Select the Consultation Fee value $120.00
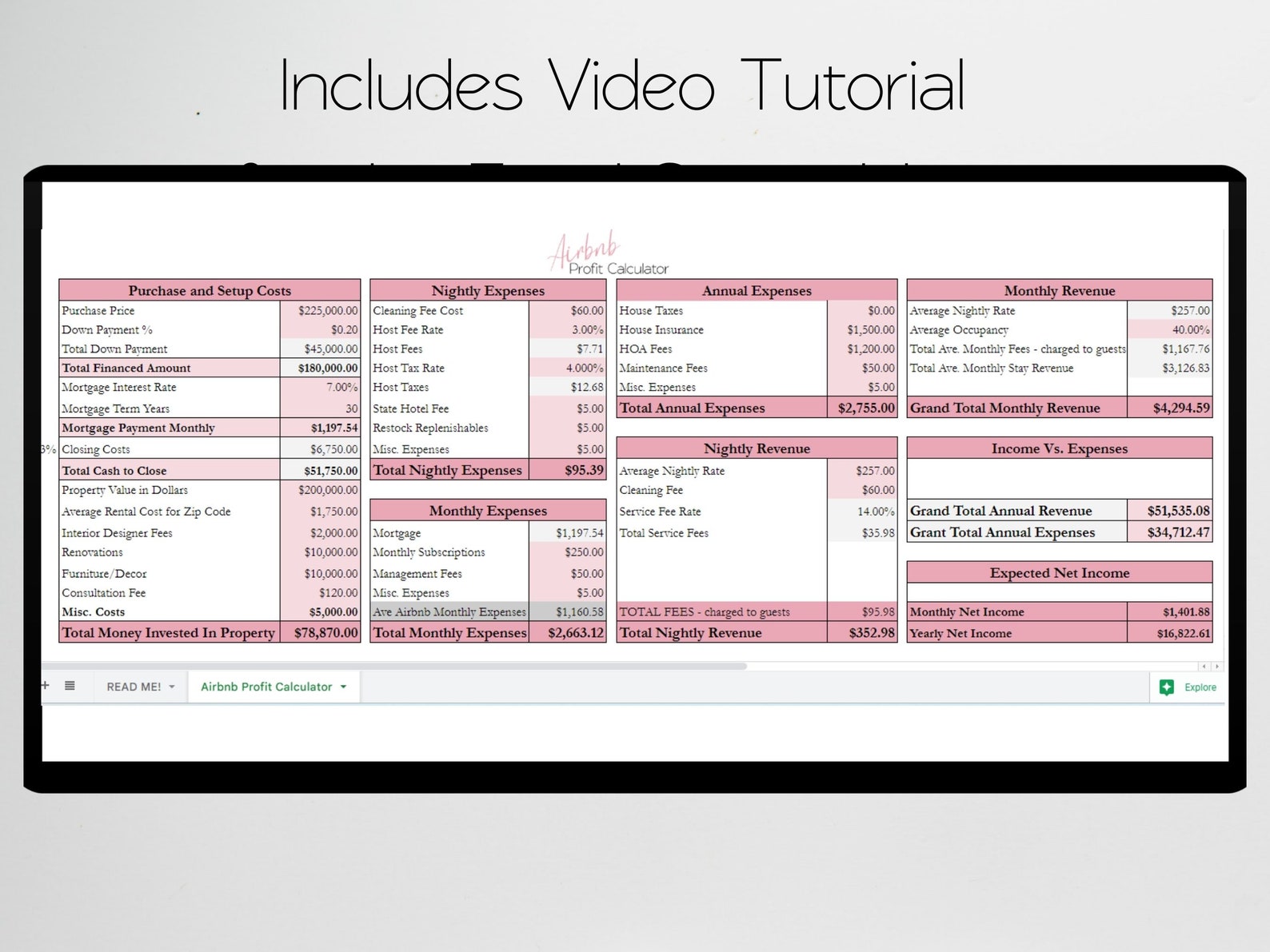The width and height of the screenshot is (1270, 952). click(320, 593)
